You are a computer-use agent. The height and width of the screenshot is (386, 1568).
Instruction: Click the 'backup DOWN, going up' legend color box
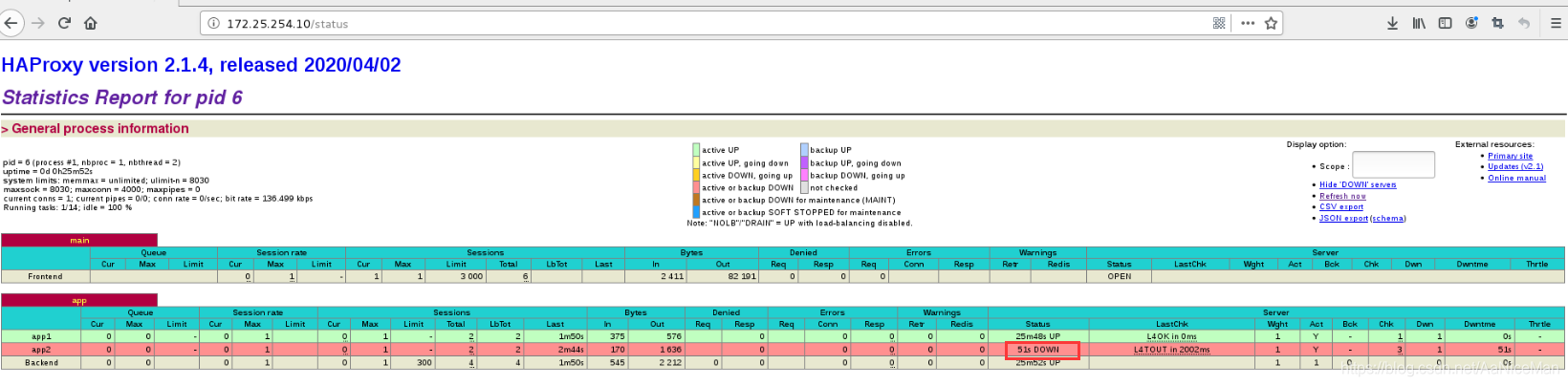tap(804, 175)
